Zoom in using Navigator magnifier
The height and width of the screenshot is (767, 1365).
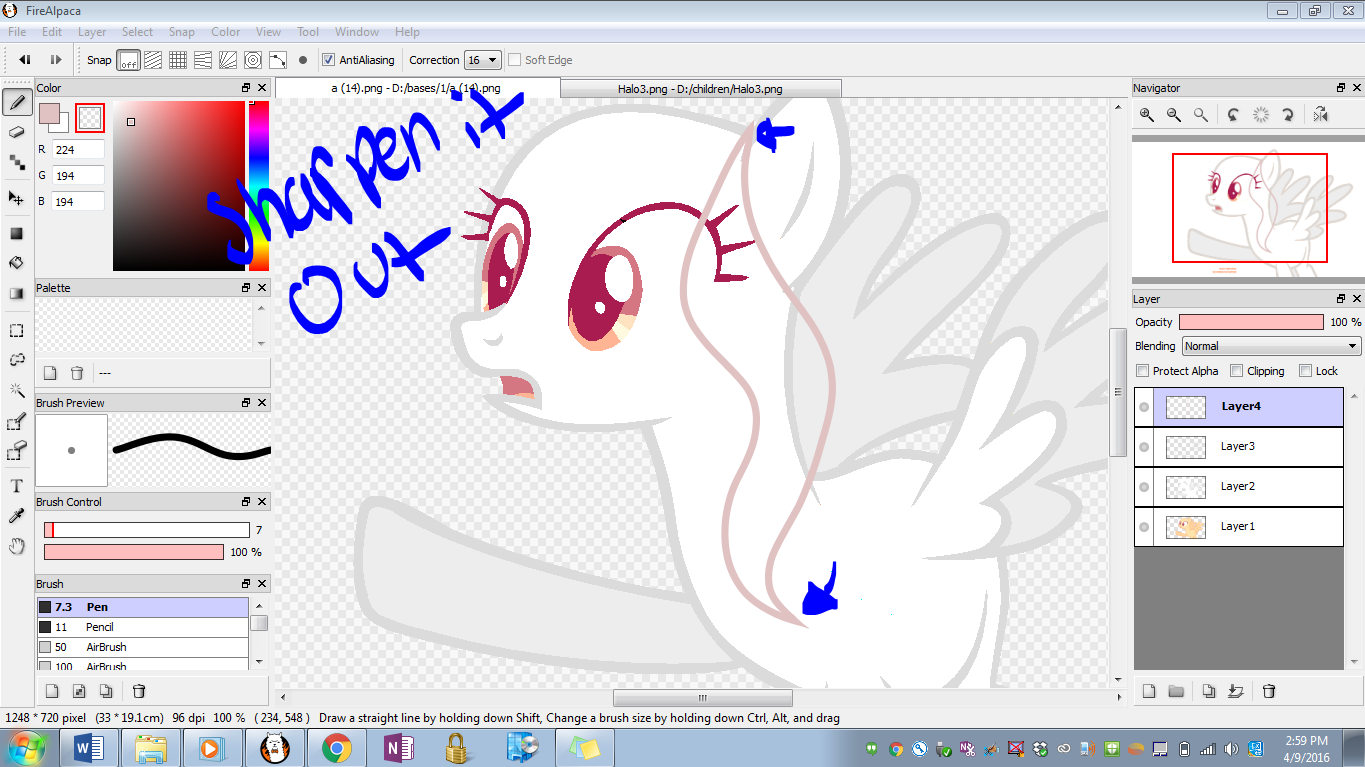pos(1147,115)
